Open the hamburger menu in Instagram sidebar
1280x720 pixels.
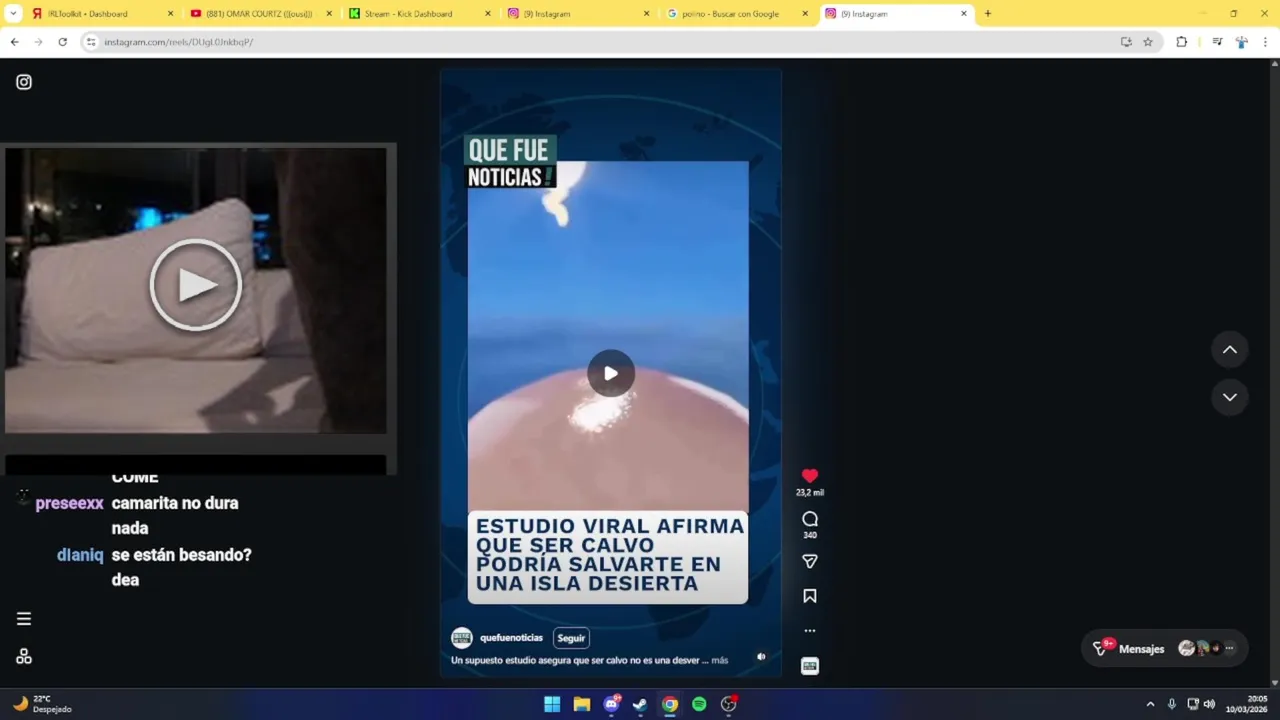click(24, 619)
